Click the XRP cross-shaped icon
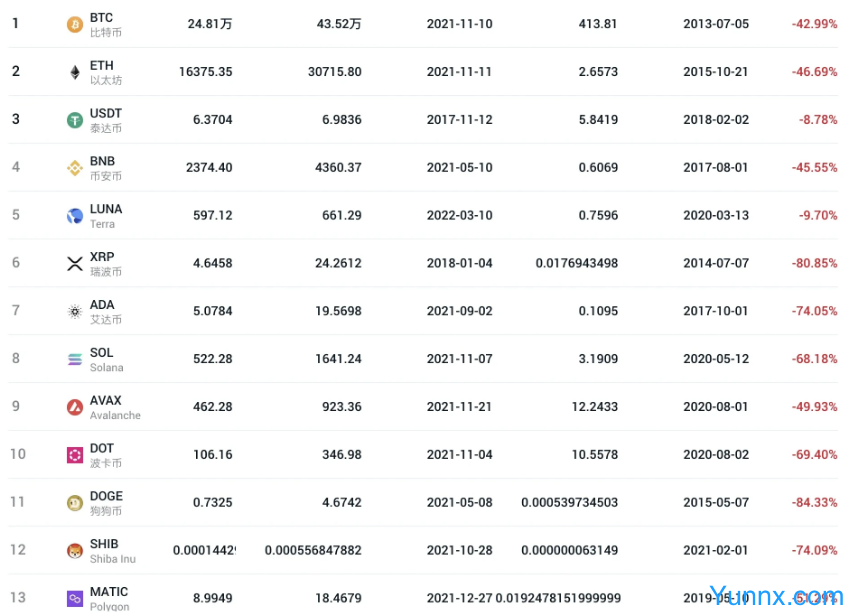The image size is (853, 615). point(75,263)
